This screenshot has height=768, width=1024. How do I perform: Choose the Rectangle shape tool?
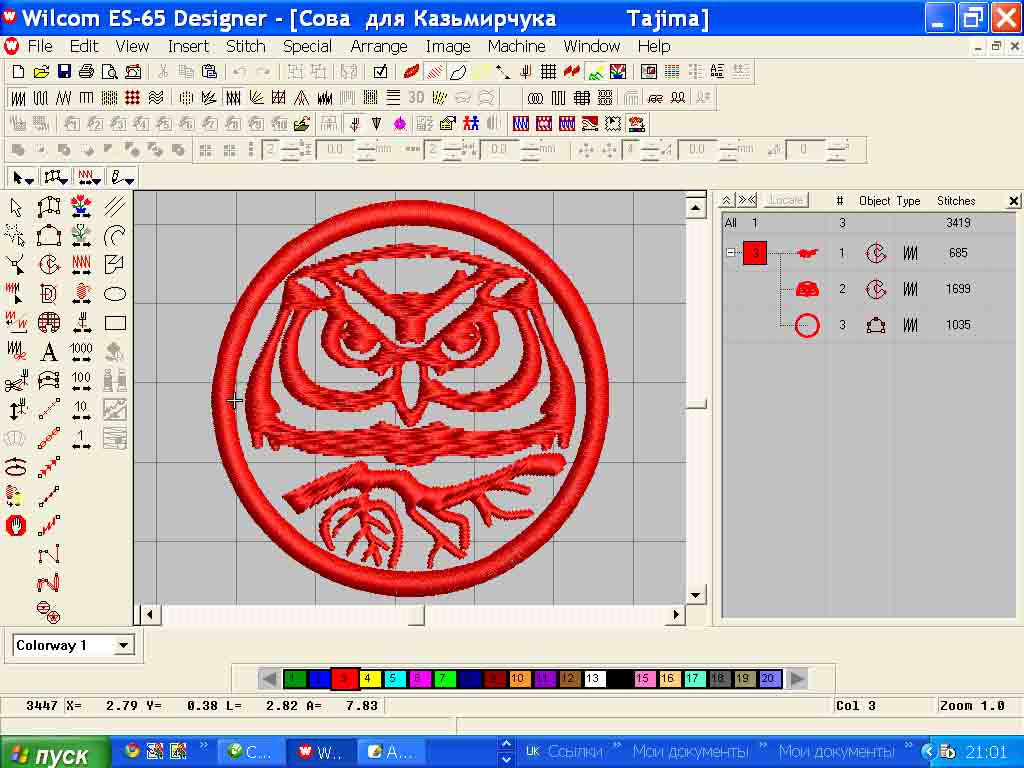(x=115, y=323)
